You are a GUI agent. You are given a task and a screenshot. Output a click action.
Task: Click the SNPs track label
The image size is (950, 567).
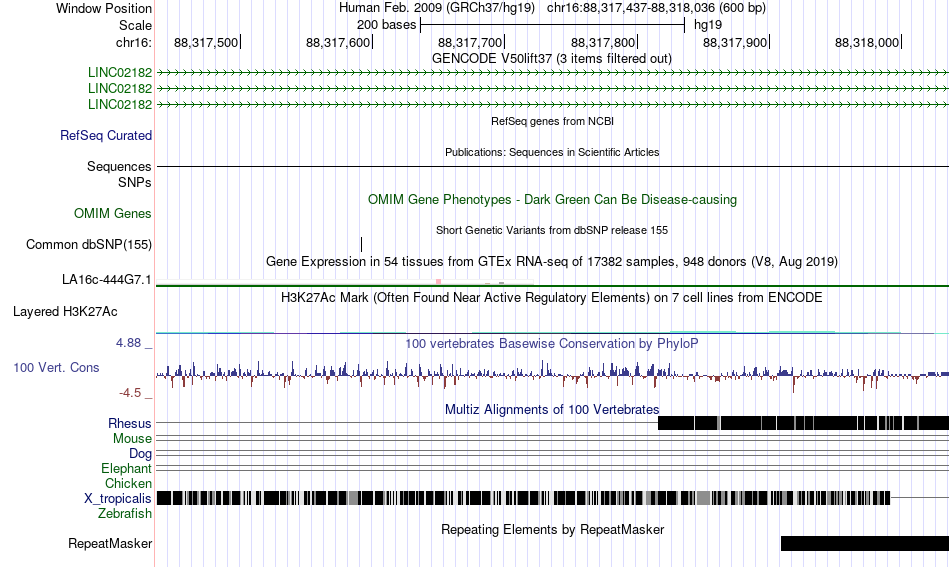[x=135, y=182]
